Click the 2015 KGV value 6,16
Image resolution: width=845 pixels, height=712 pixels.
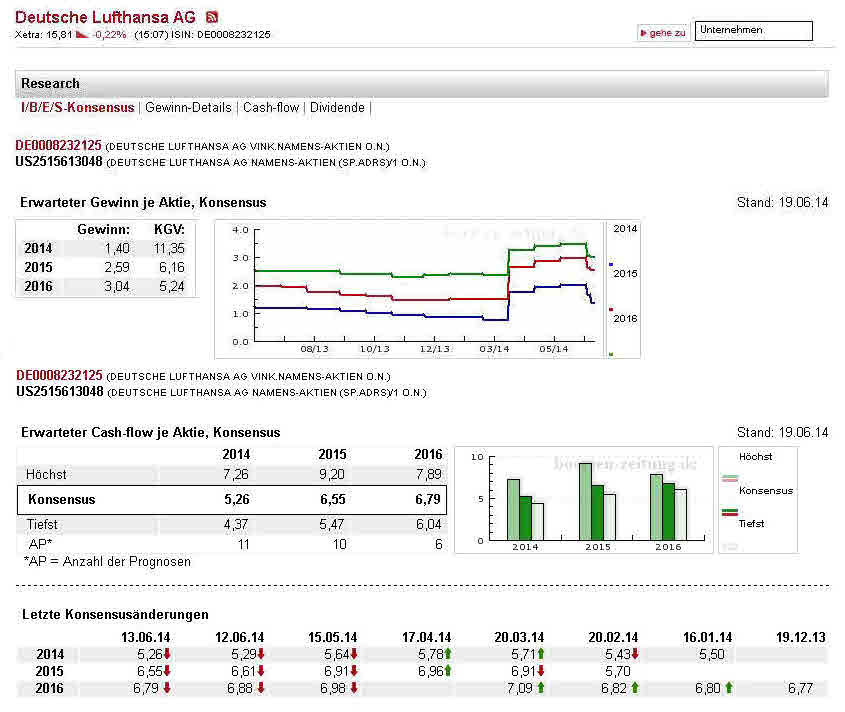click(x=171, y=267)
